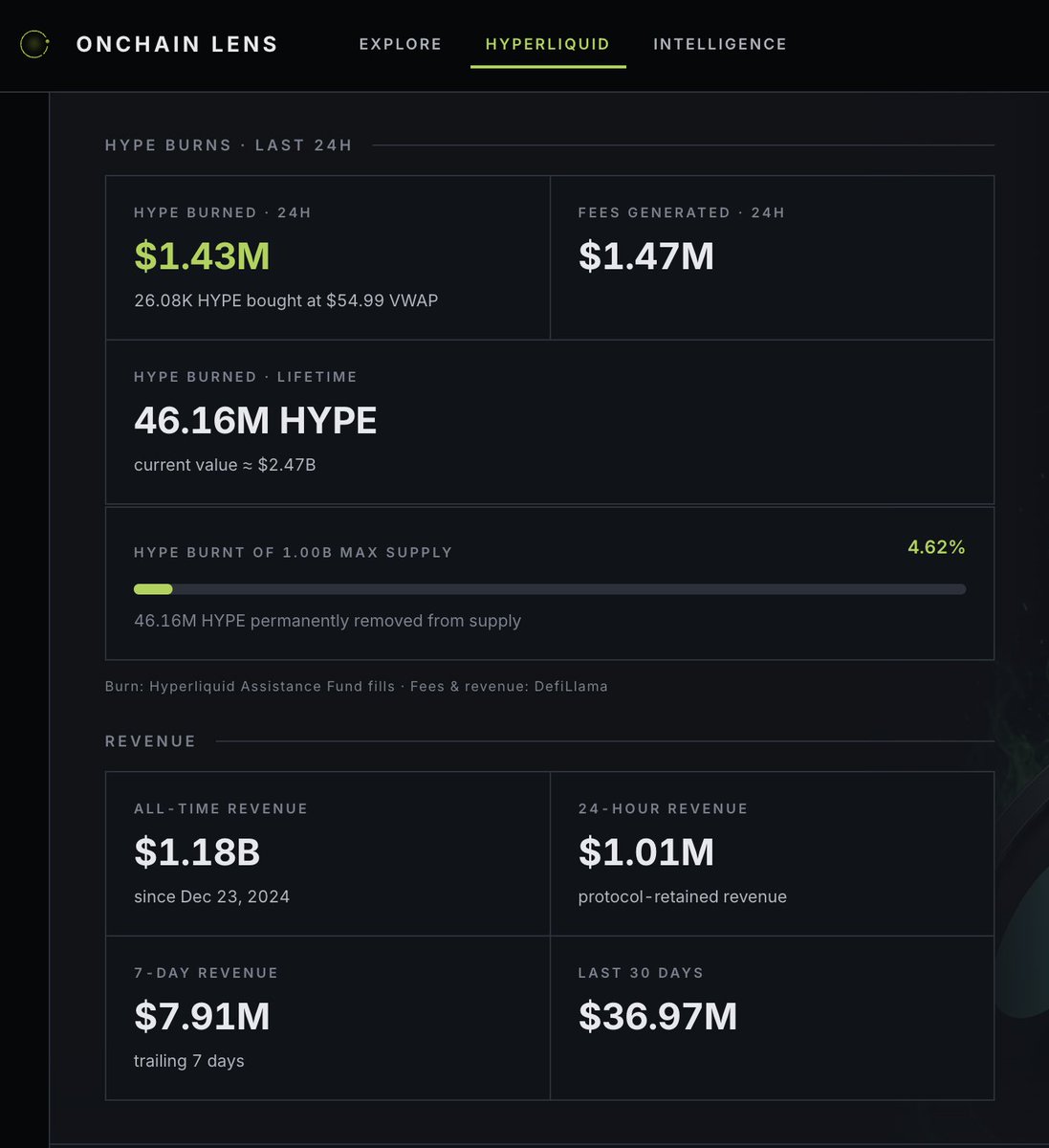Click the 4.62% burnt percentage value
This screenshot has height=1148, width=1049.
tap(936, 547)
